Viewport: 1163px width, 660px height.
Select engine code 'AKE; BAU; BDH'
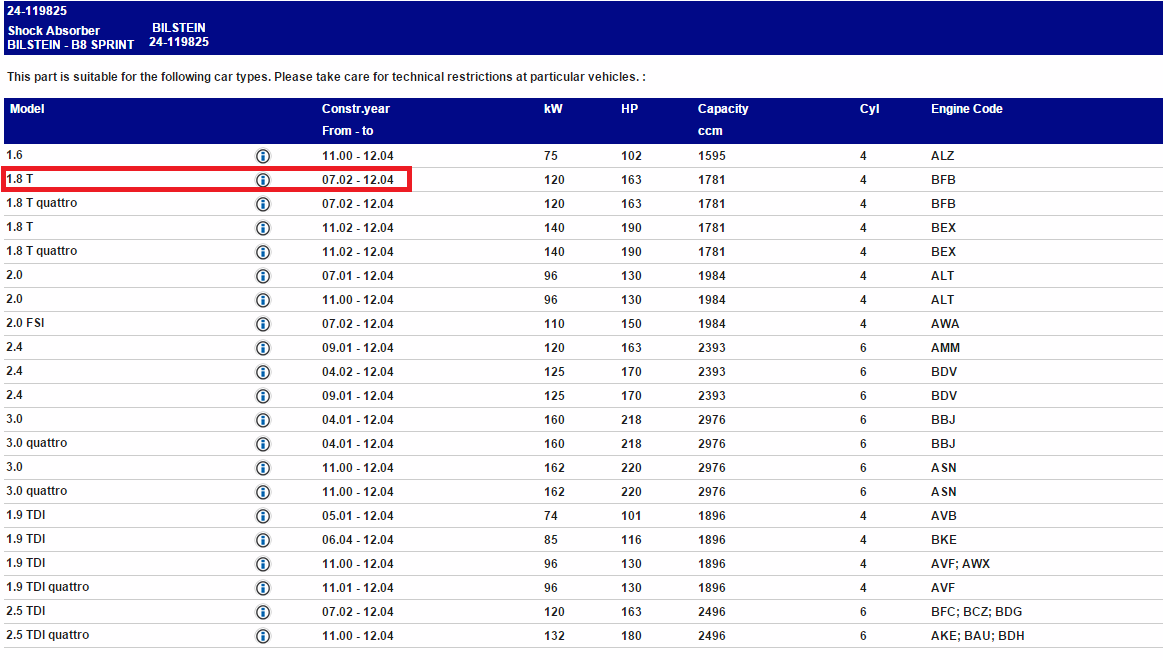[978, 636]
